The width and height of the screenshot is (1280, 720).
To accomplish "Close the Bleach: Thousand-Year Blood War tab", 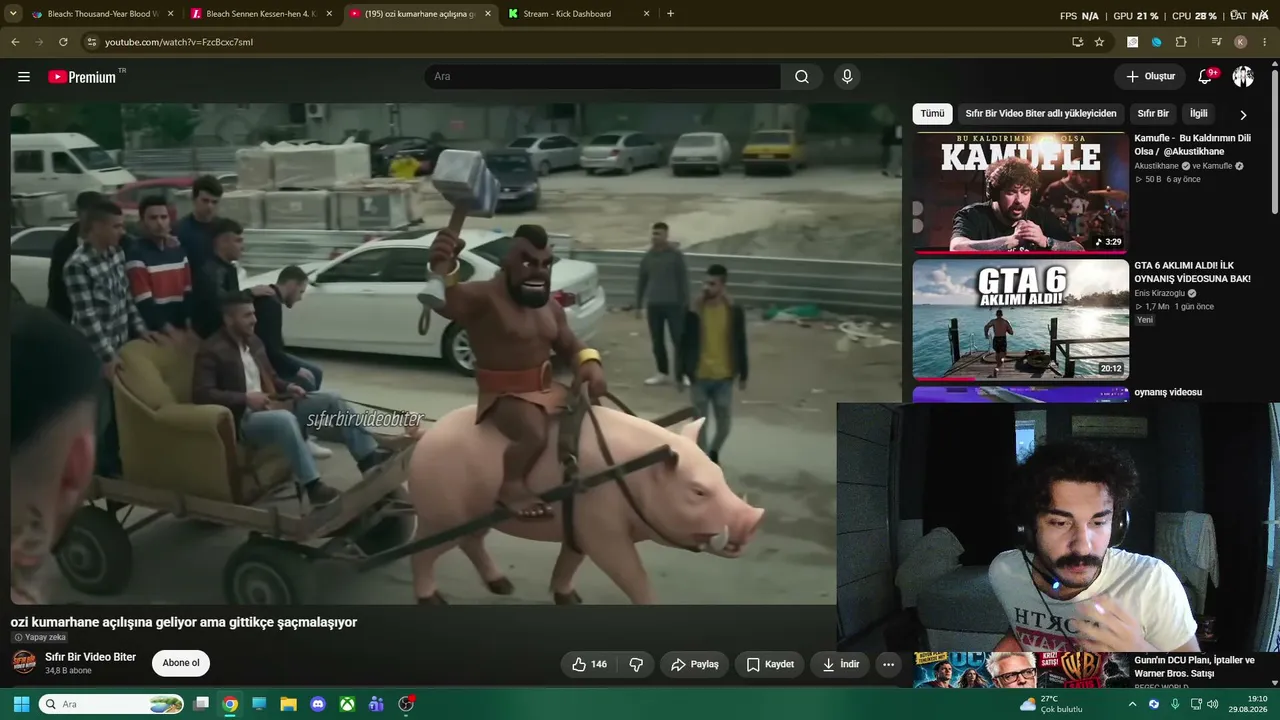I will tap(170, 14).
